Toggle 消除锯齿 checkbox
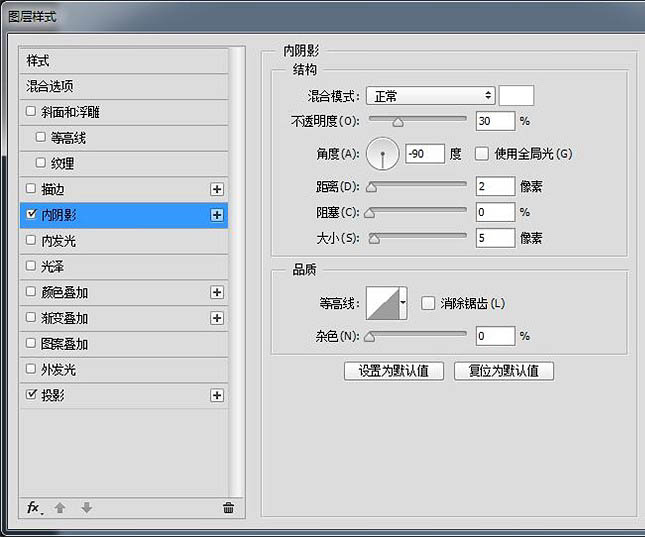 428,303
